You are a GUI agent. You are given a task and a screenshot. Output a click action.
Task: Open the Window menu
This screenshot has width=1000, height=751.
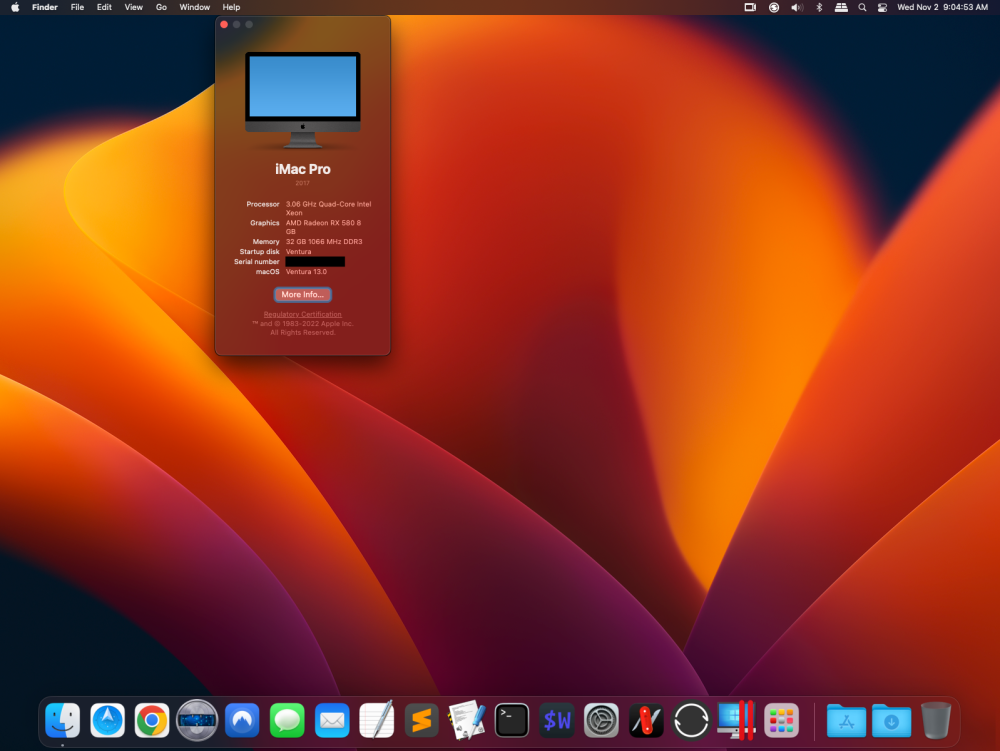[x=195, y=7]
